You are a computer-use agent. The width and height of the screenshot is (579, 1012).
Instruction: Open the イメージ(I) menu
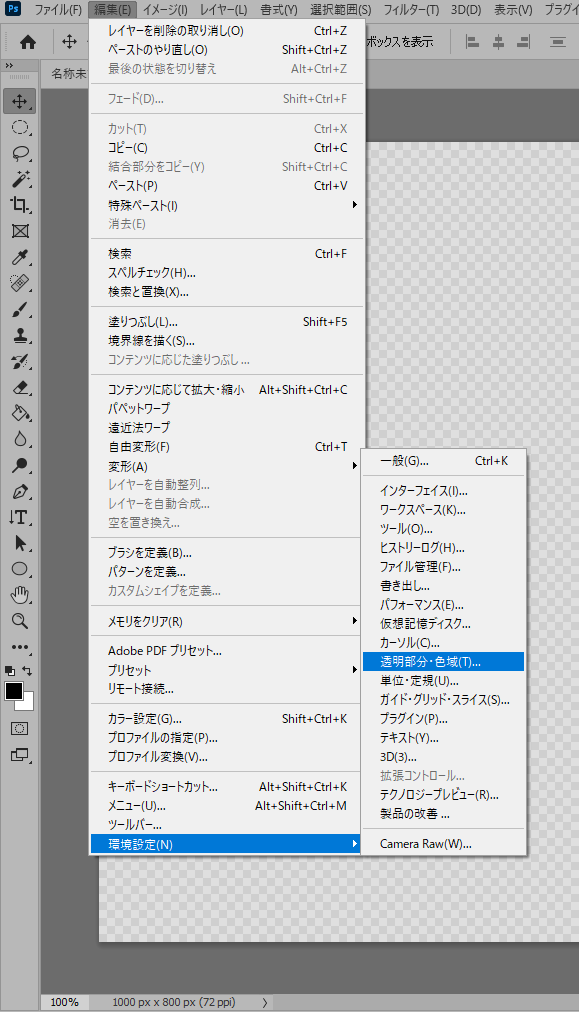(165, 10)
